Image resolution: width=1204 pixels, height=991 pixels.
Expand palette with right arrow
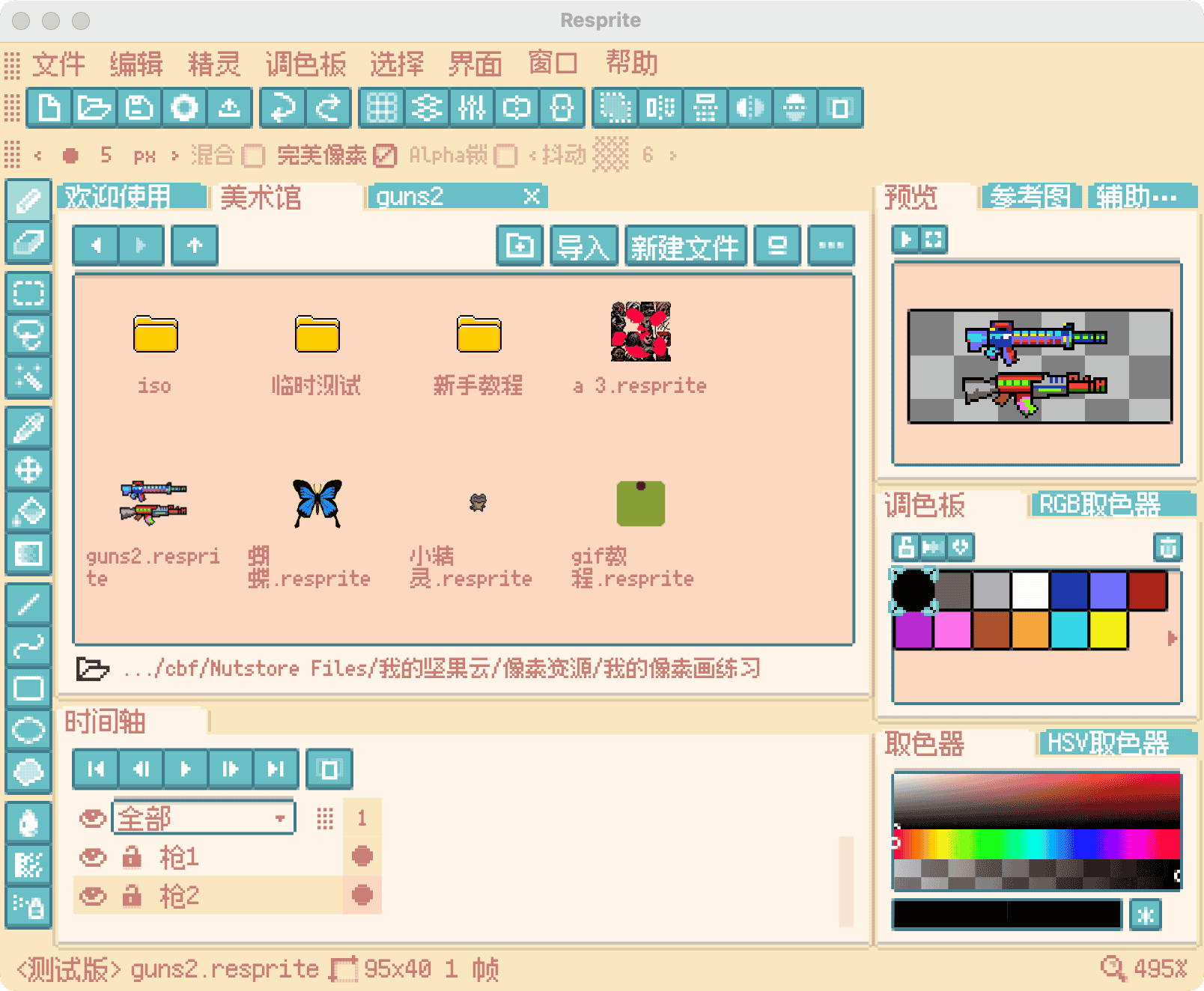tap(1172, 638)
